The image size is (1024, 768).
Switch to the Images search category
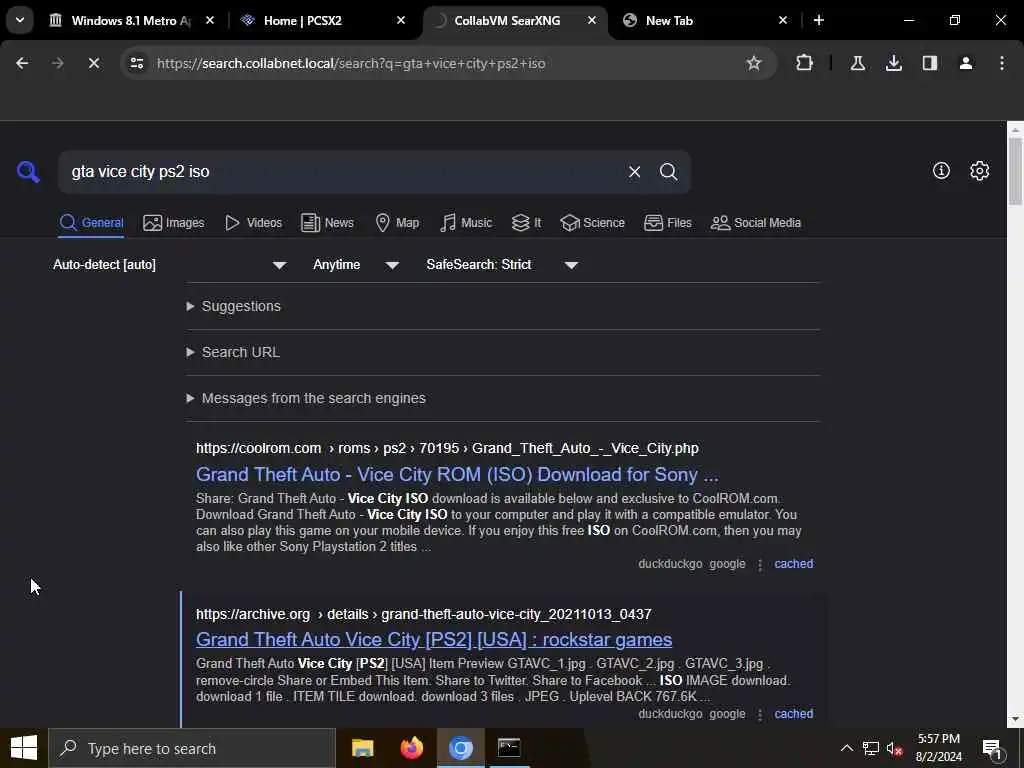174,223
